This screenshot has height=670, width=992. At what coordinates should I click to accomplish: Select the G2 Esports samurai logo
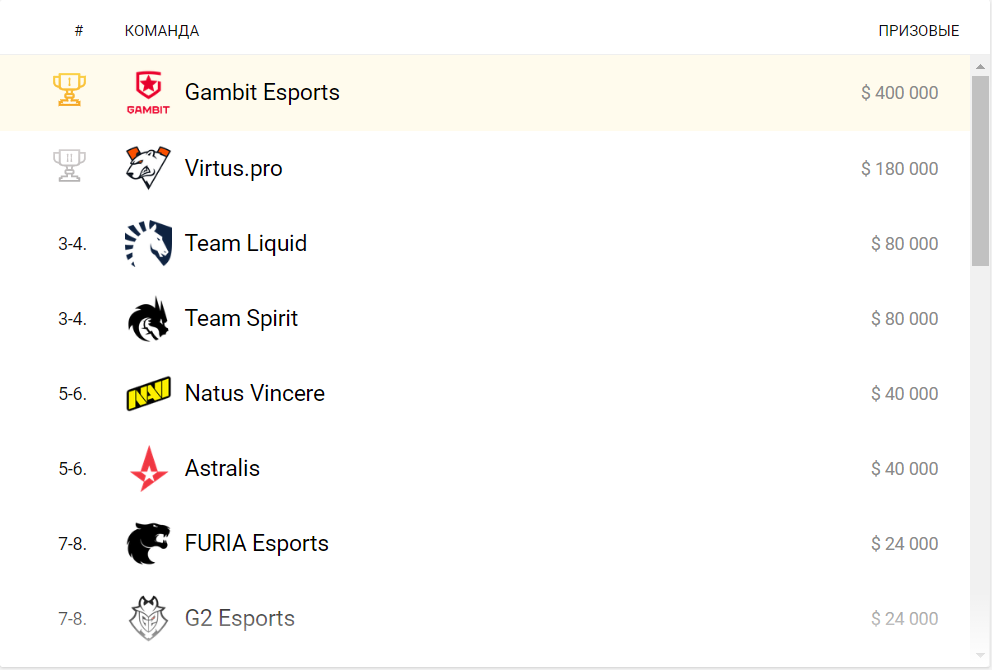(148, 618)
